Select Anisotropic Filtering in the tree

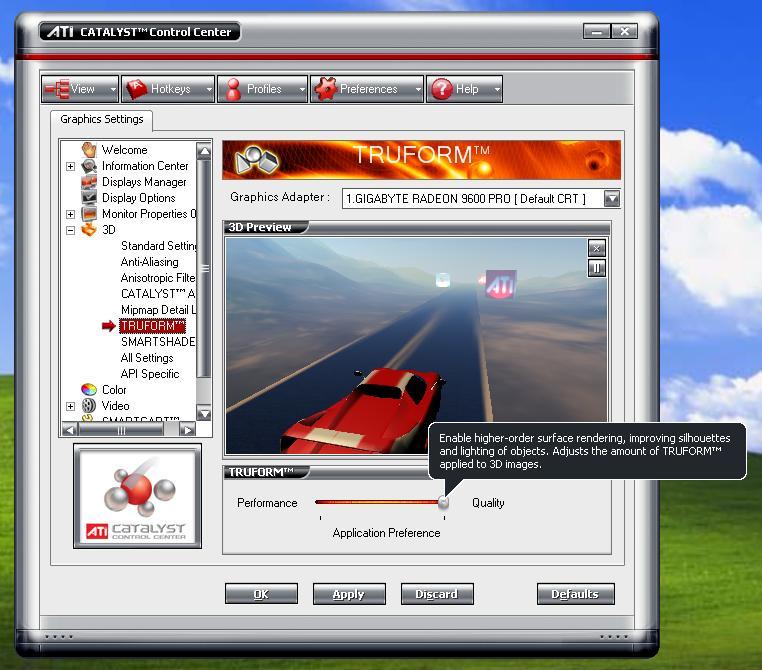pyautogui.click(x=158, y=278)
